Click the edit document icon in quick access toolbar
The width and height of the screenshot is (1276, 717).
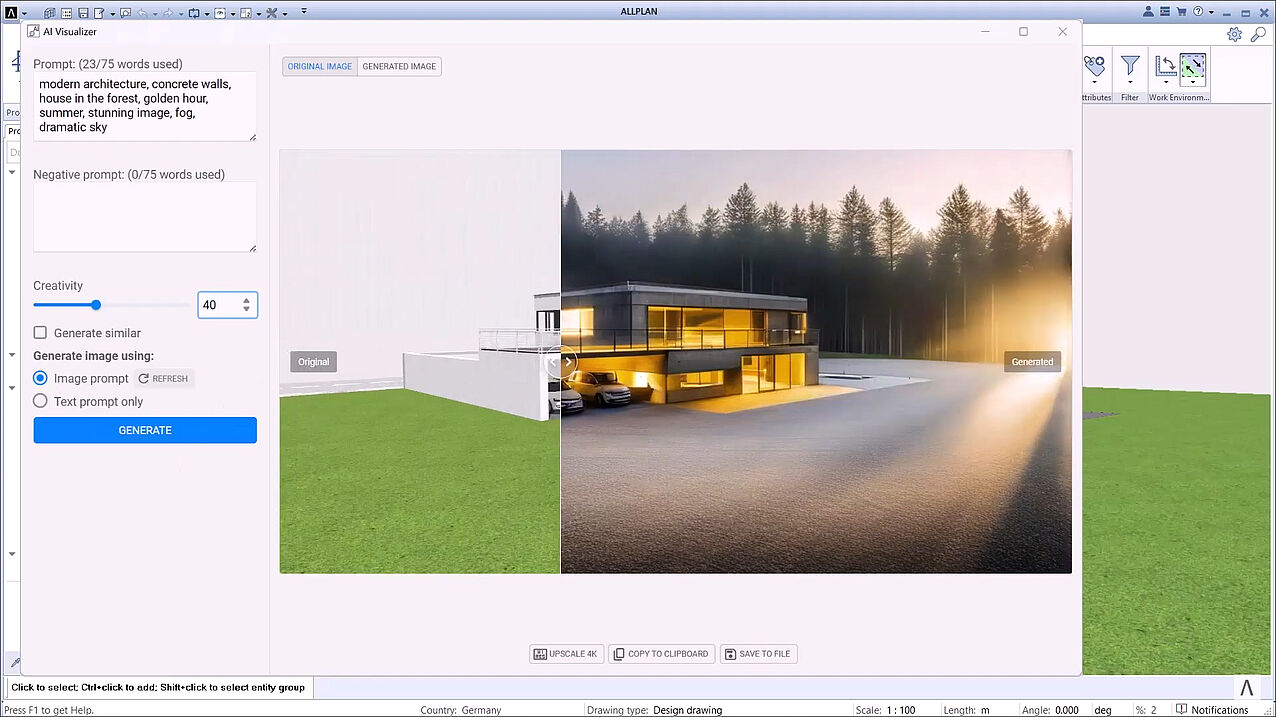(99, 13)
